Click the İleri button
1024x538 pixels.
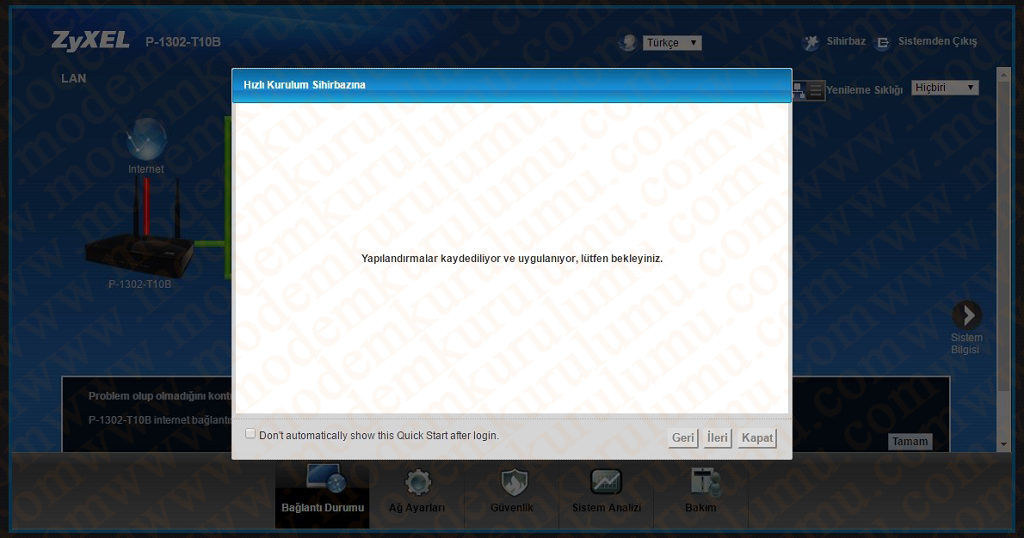click(x=717, y=437)
